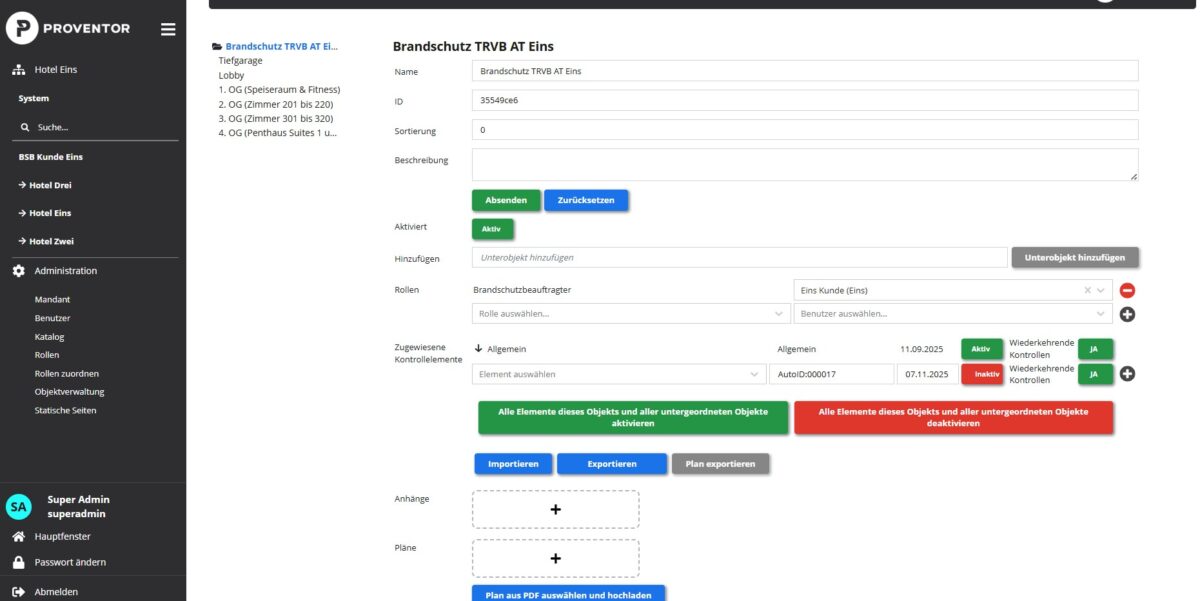Click the plus icon to add role

(x=1127, y=314)
